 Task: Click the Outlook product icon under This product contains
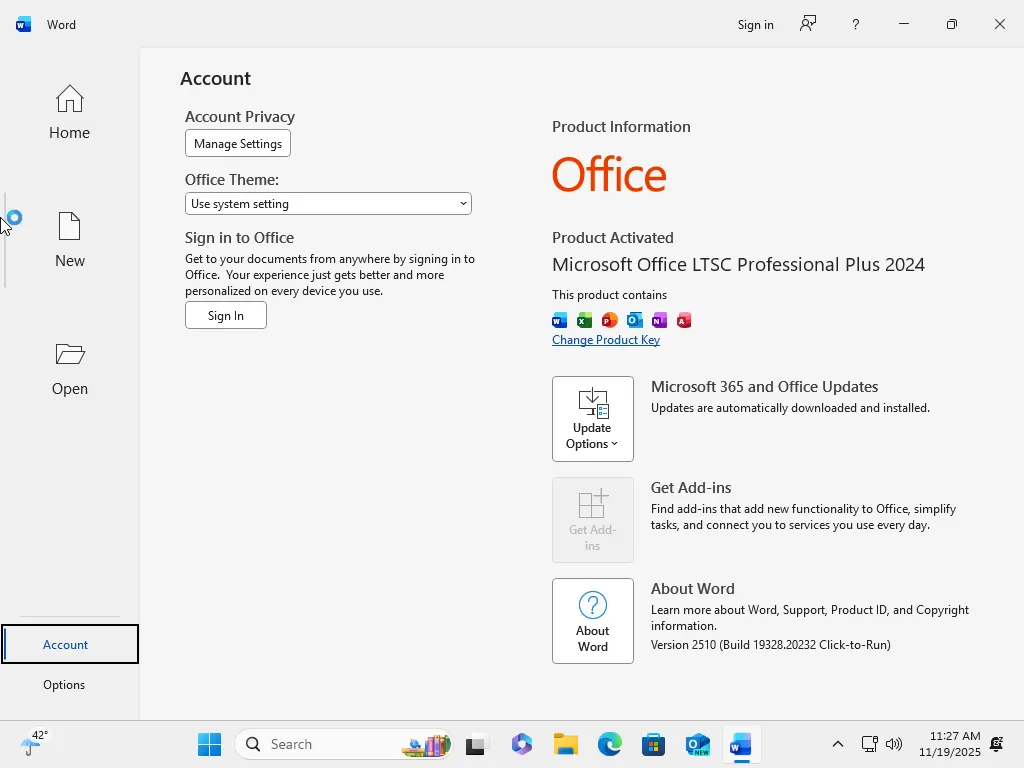(x=634, y=320)
